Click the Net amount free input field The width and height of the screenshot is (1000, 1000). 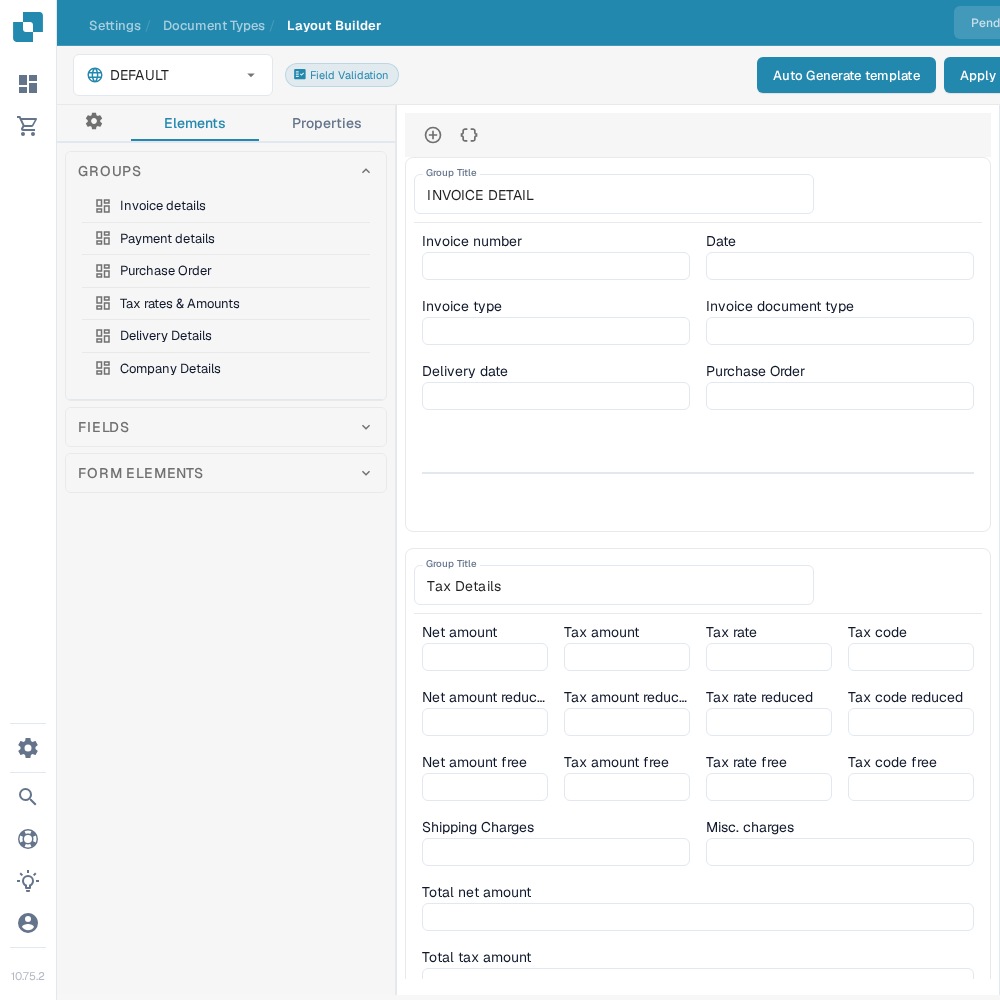coord(485,787)
